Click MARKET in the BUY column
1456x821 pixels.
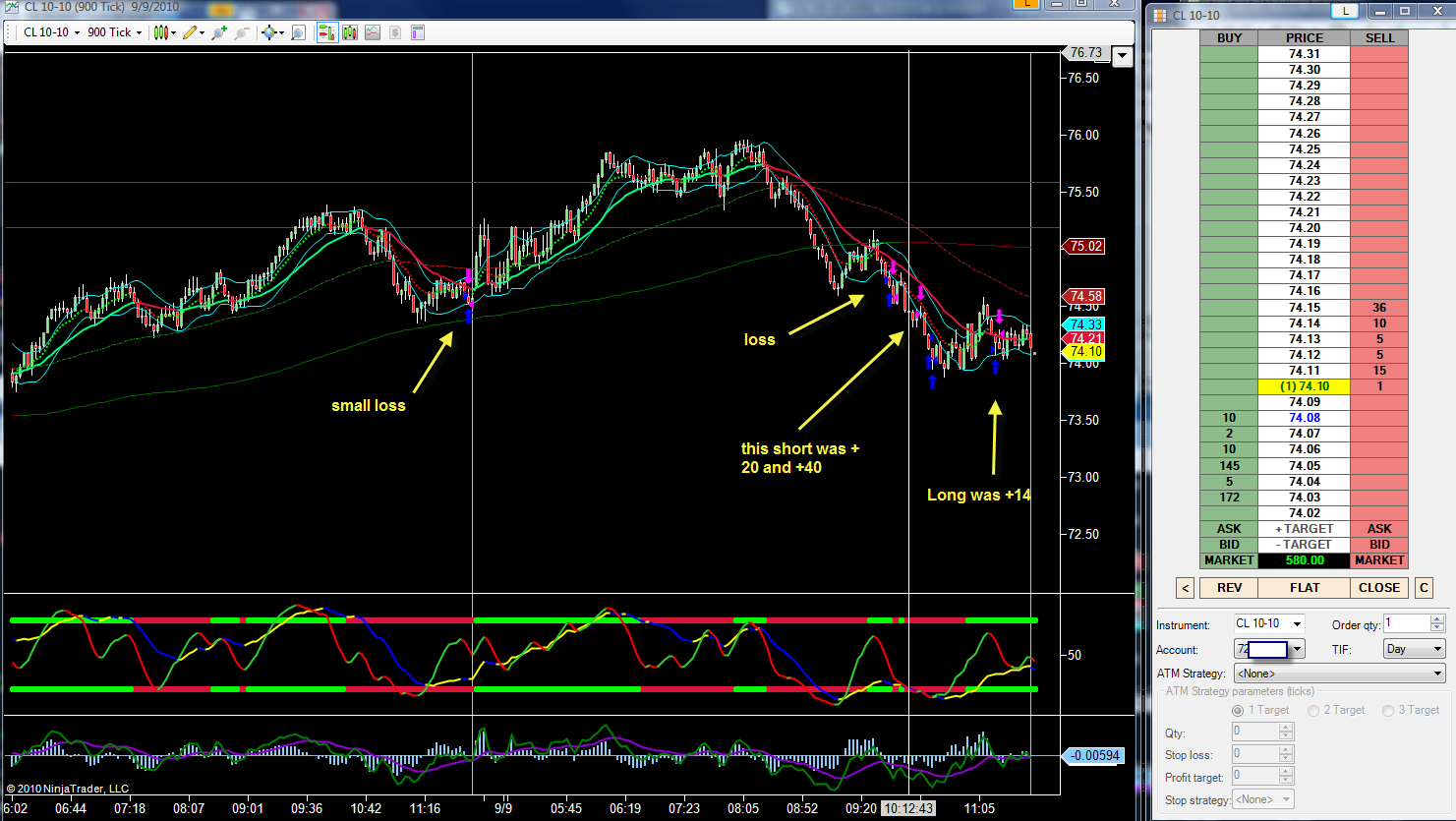click(1229, 560)
